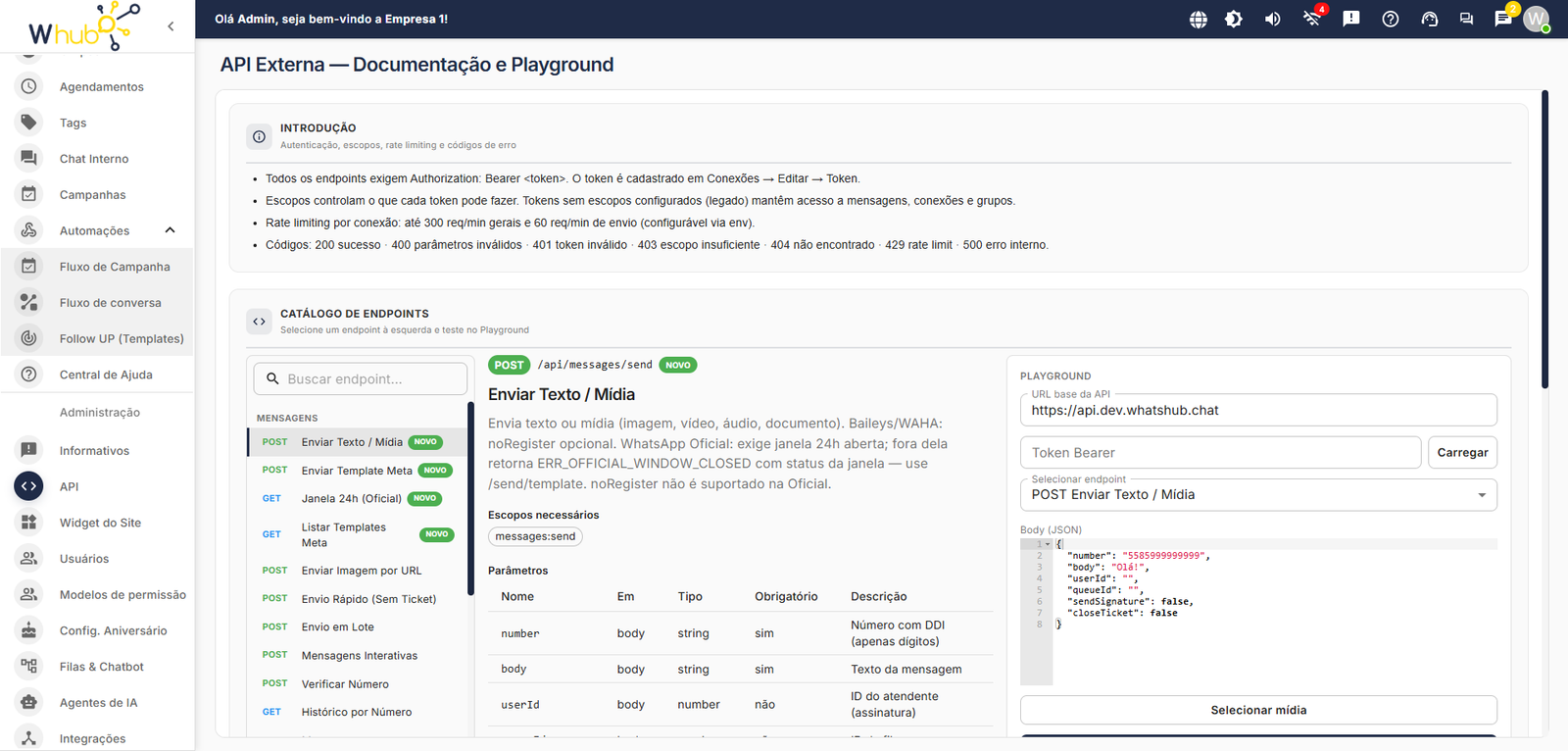
Task: Collapse the sidebar with the left chevron
Action: 171,26
